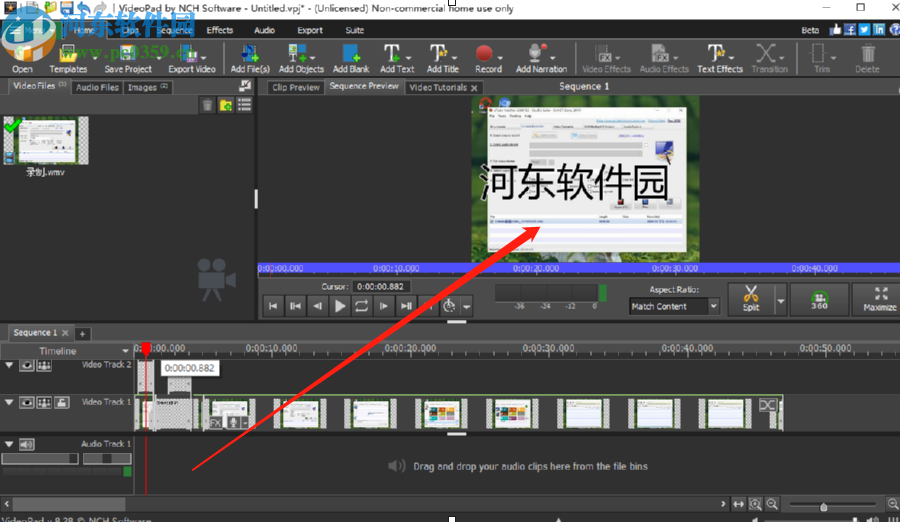Click the Export Video icon
Screen dimensions: 900x522
coord(192,58)
